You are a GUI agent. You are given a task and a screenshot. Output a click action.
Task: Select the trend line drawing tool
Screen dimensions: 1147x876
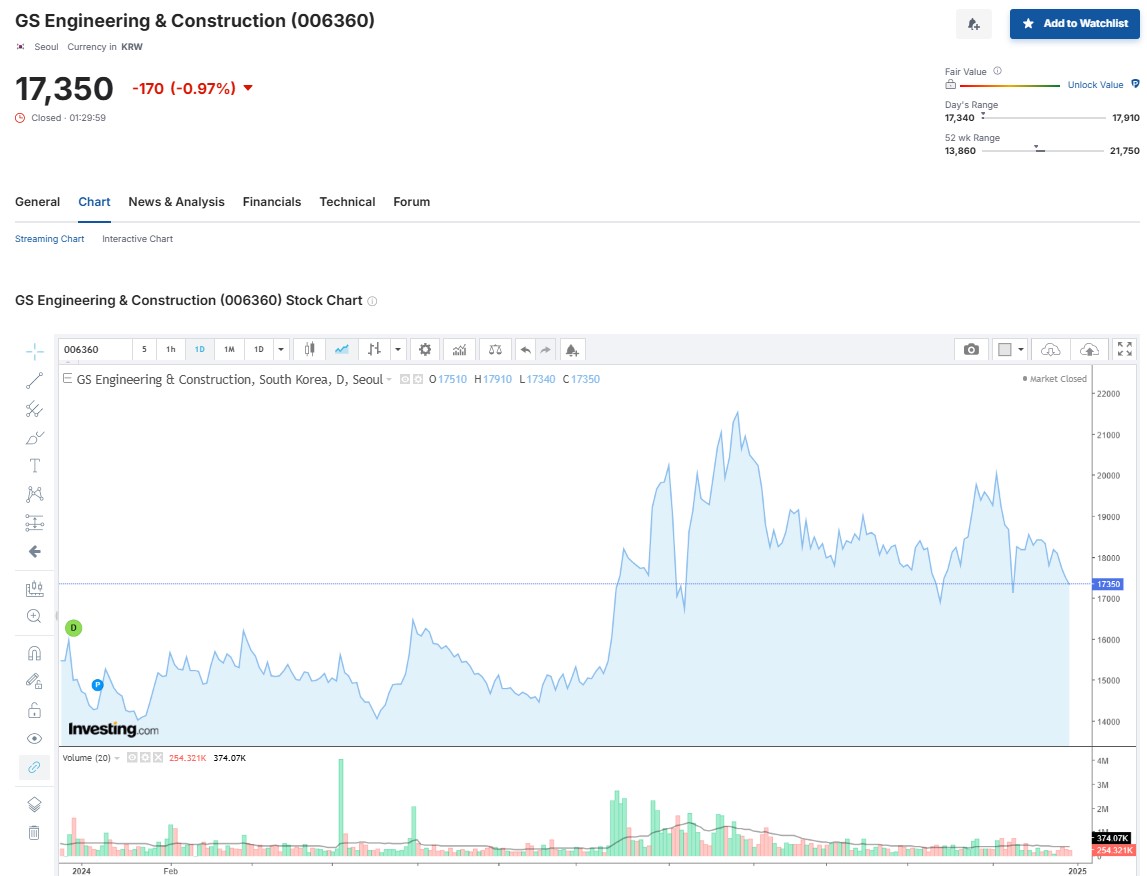(x=34, y=381)
